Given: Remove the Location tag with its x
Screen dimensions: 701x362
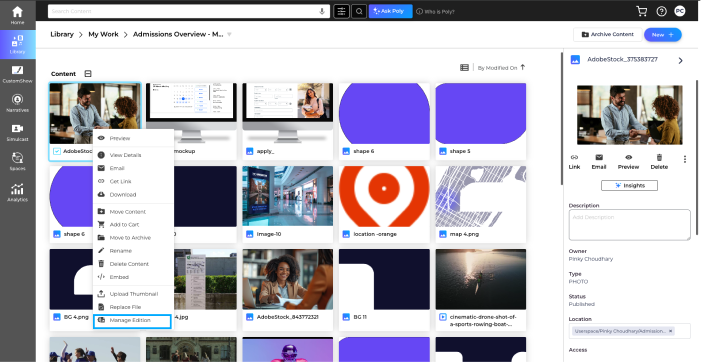Looking at the screenshot, I should 671,331.
